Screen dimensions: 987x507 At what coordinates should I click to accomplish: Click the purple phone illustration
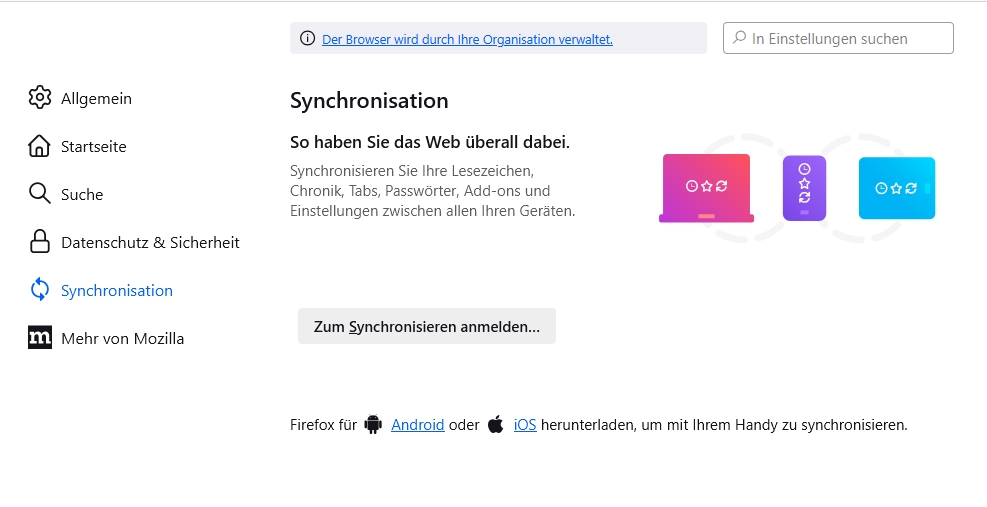pyautogui.click(x=804, y=187)
